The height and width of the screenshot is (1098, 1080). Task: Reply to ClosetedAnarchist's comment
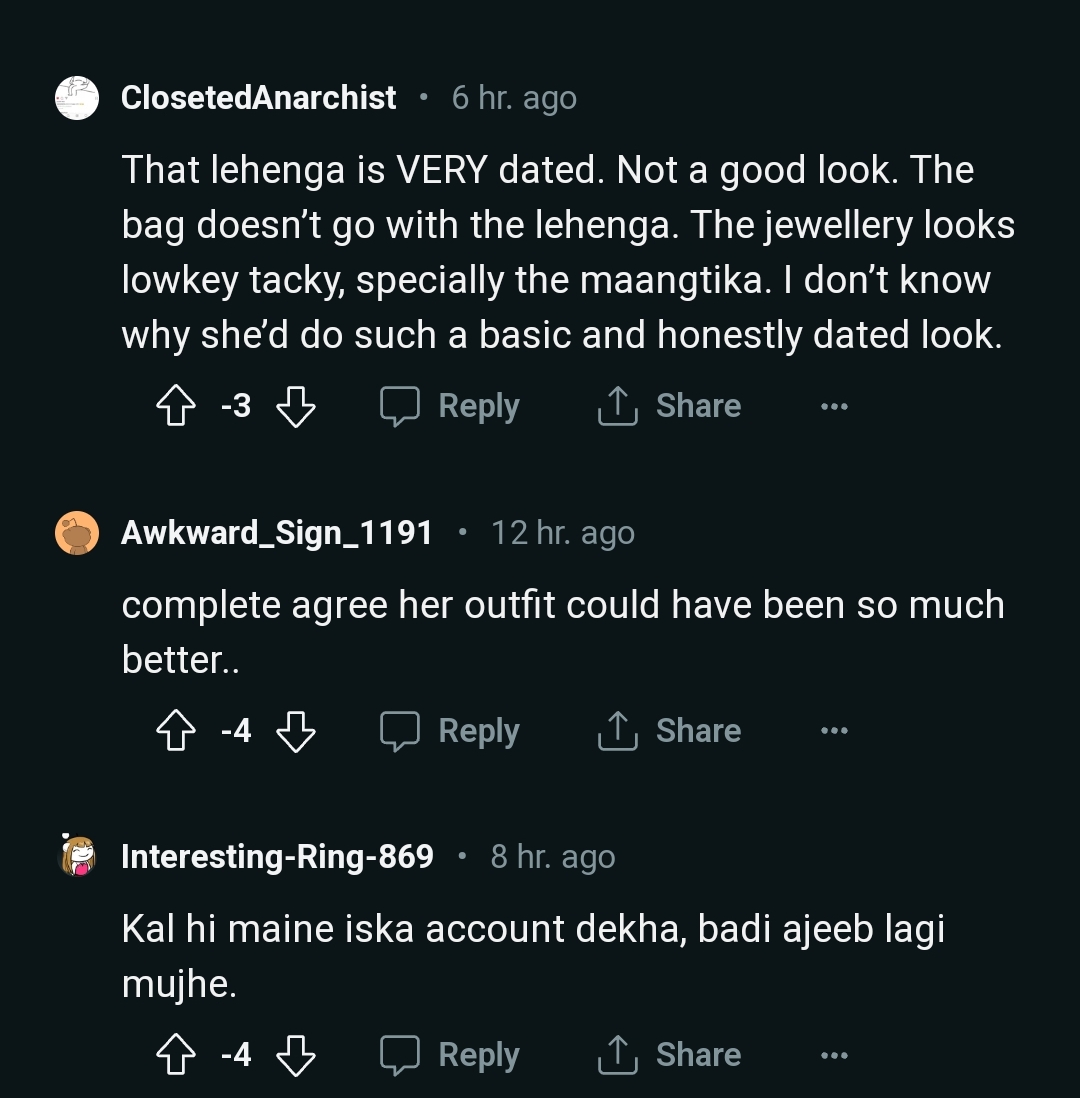(x=451, y=407)
